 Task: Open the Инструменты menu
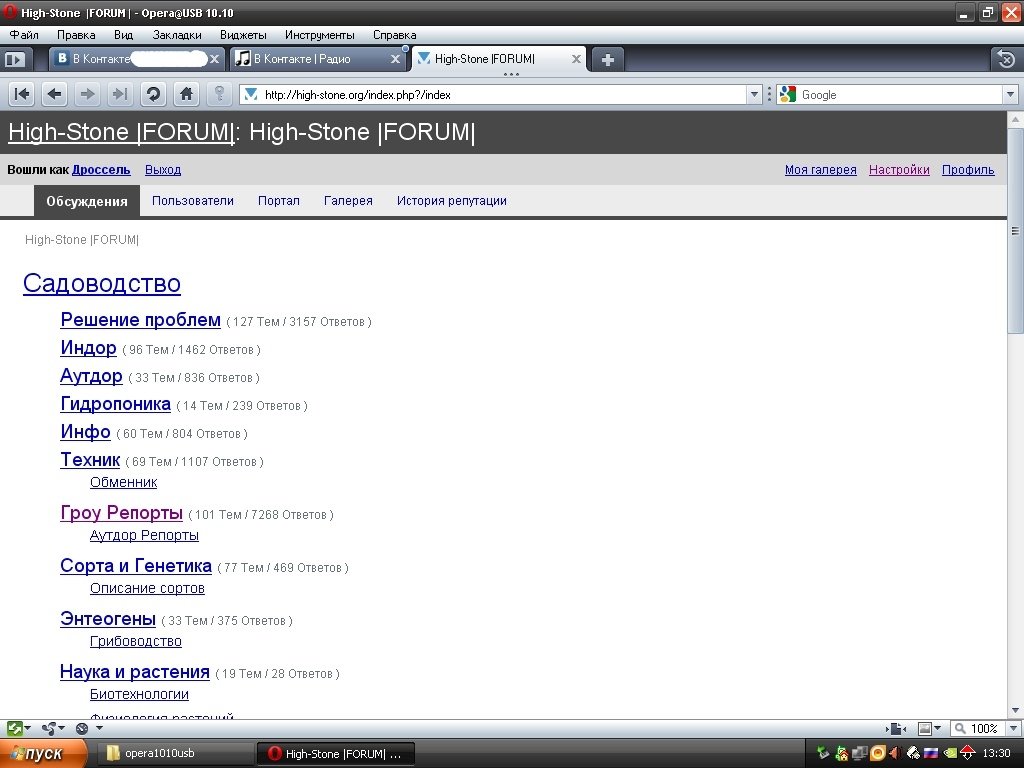[319, 35]
